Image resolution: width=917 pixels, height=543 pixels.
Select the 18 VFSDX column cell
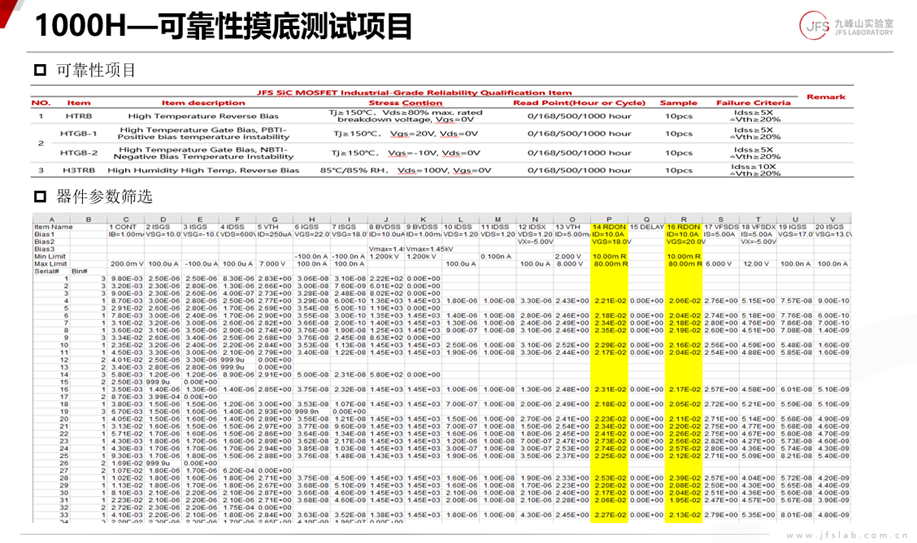[758, 227]
